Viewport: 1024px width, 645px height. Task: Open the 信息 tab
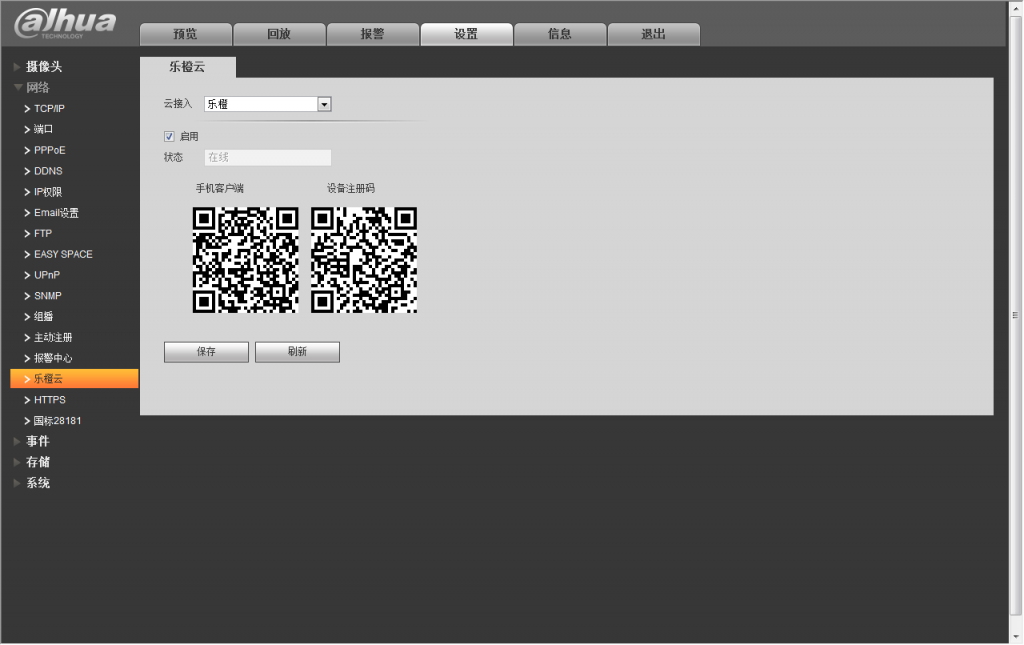(x=560, y=34)
